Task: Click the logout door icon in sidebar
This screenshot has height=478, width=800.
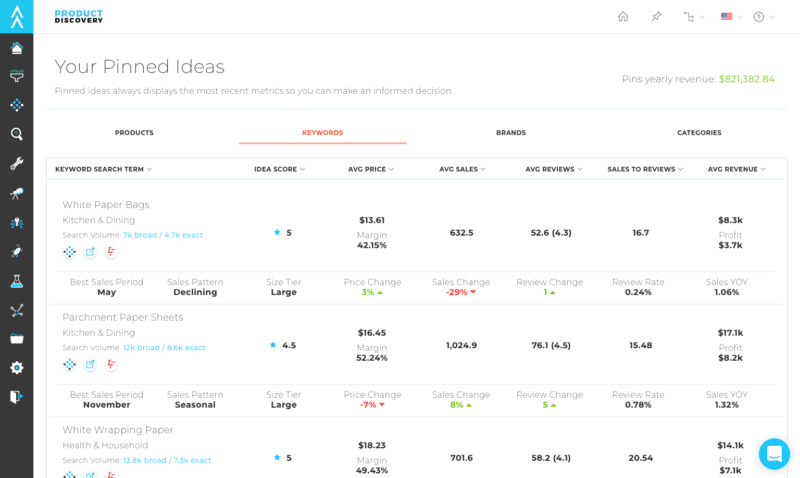Action: (x=17, y=397)
